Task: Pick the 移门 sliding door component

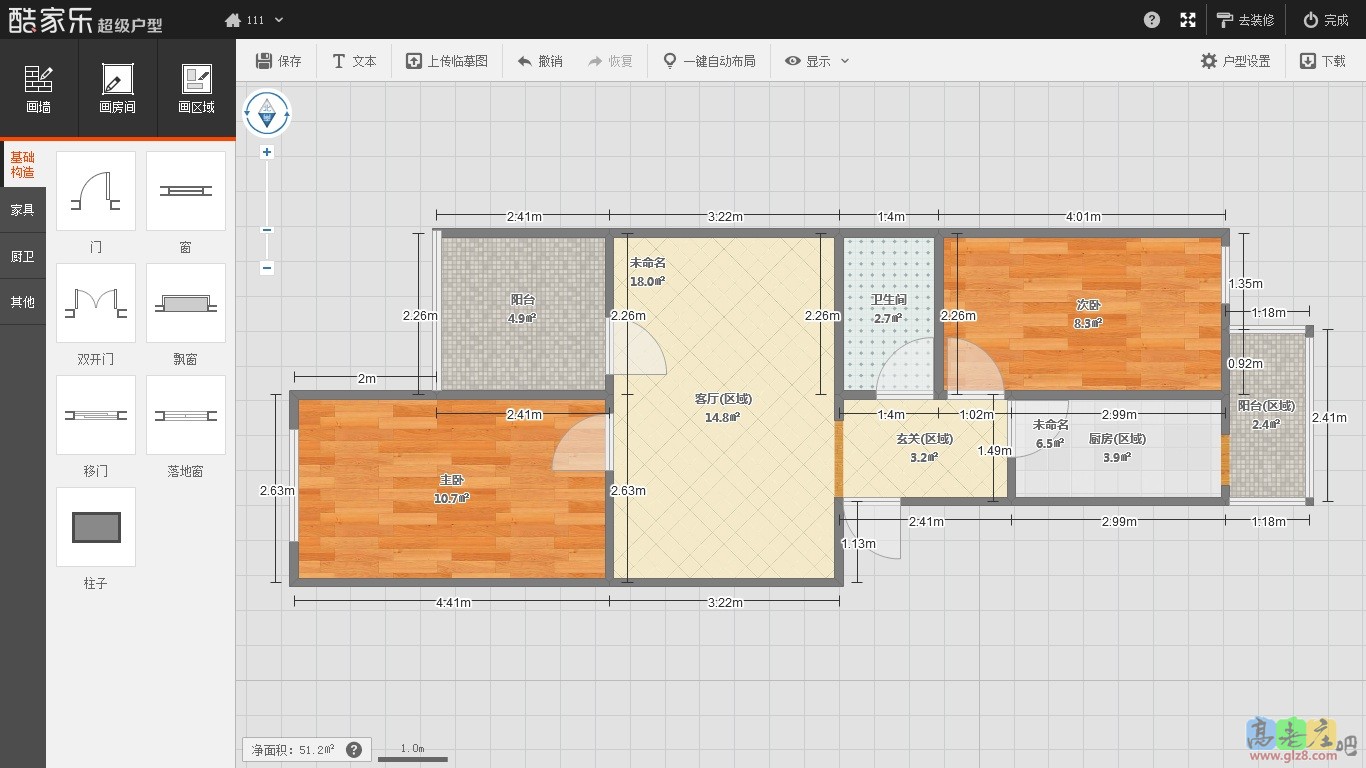Action: [96, 415]
